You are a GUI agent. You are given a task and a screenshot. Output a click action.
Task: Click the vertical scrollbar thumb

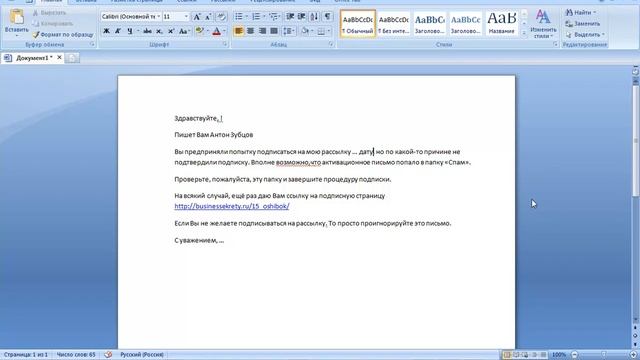[636, 141]
